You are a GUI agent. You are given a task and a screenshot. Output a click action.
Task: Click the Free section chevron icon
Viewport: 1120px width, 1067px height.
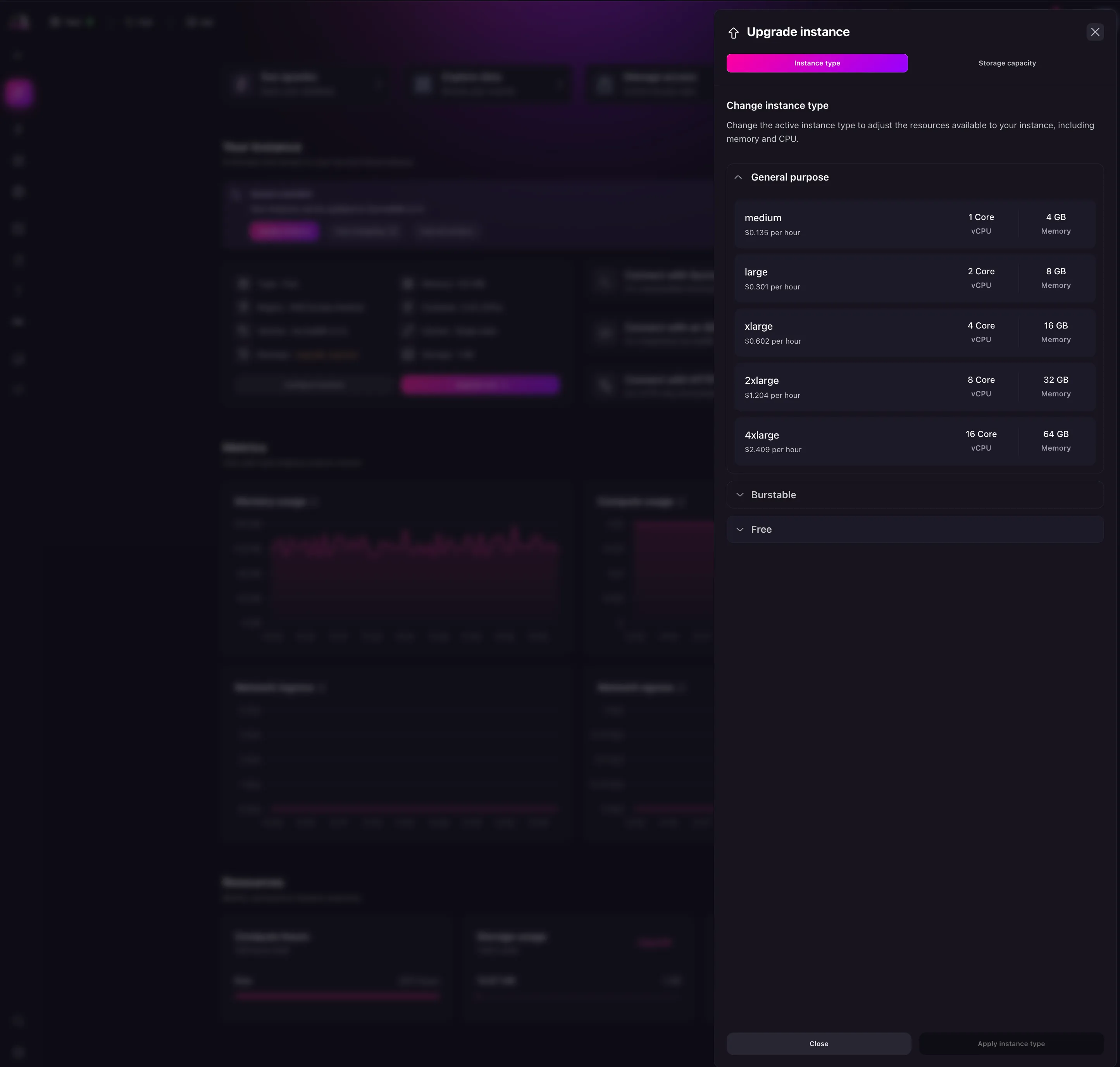(739, 530)
